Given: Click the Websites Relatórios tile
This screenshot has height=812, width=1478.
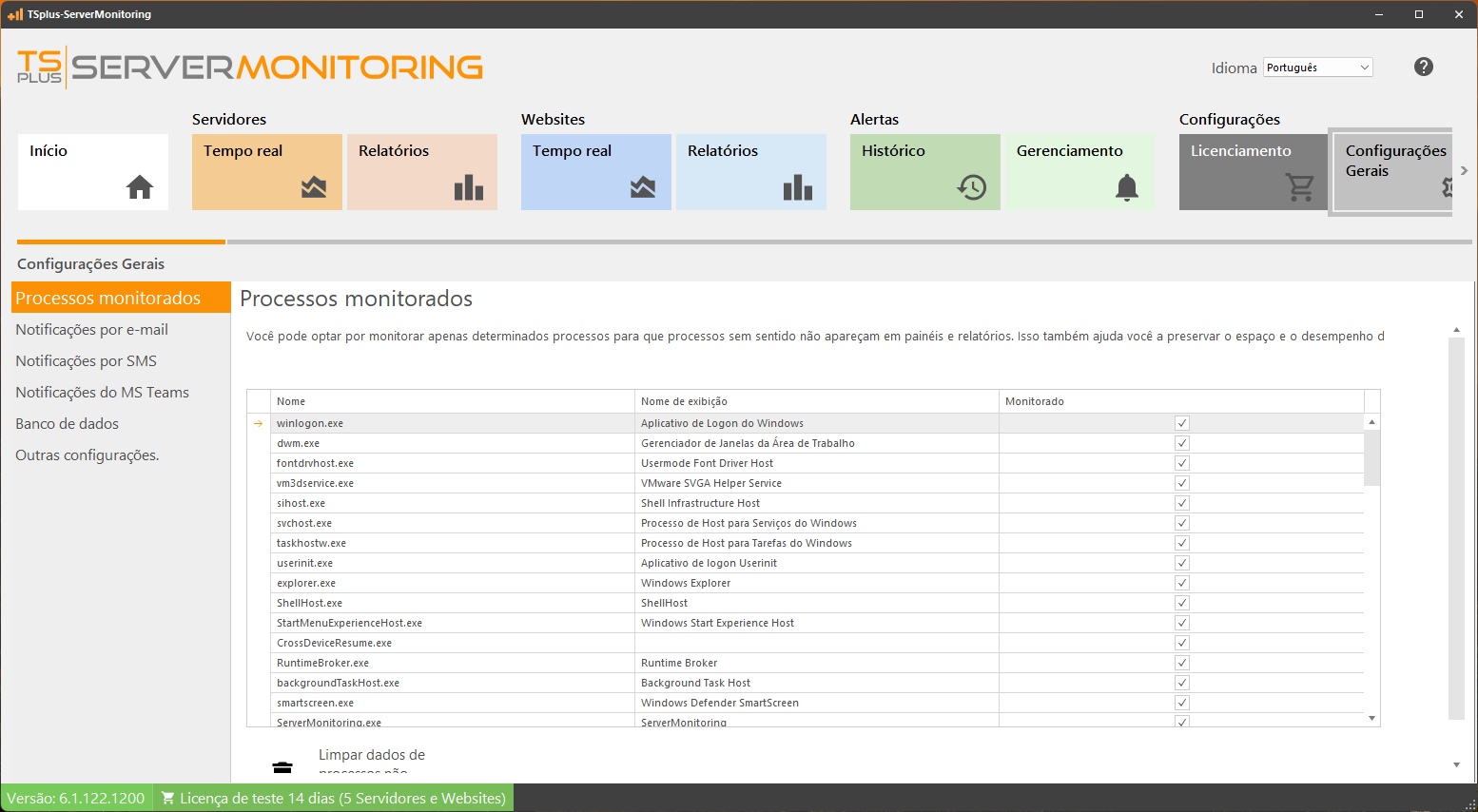Looking at the screenshot, I should pos(750,171).
